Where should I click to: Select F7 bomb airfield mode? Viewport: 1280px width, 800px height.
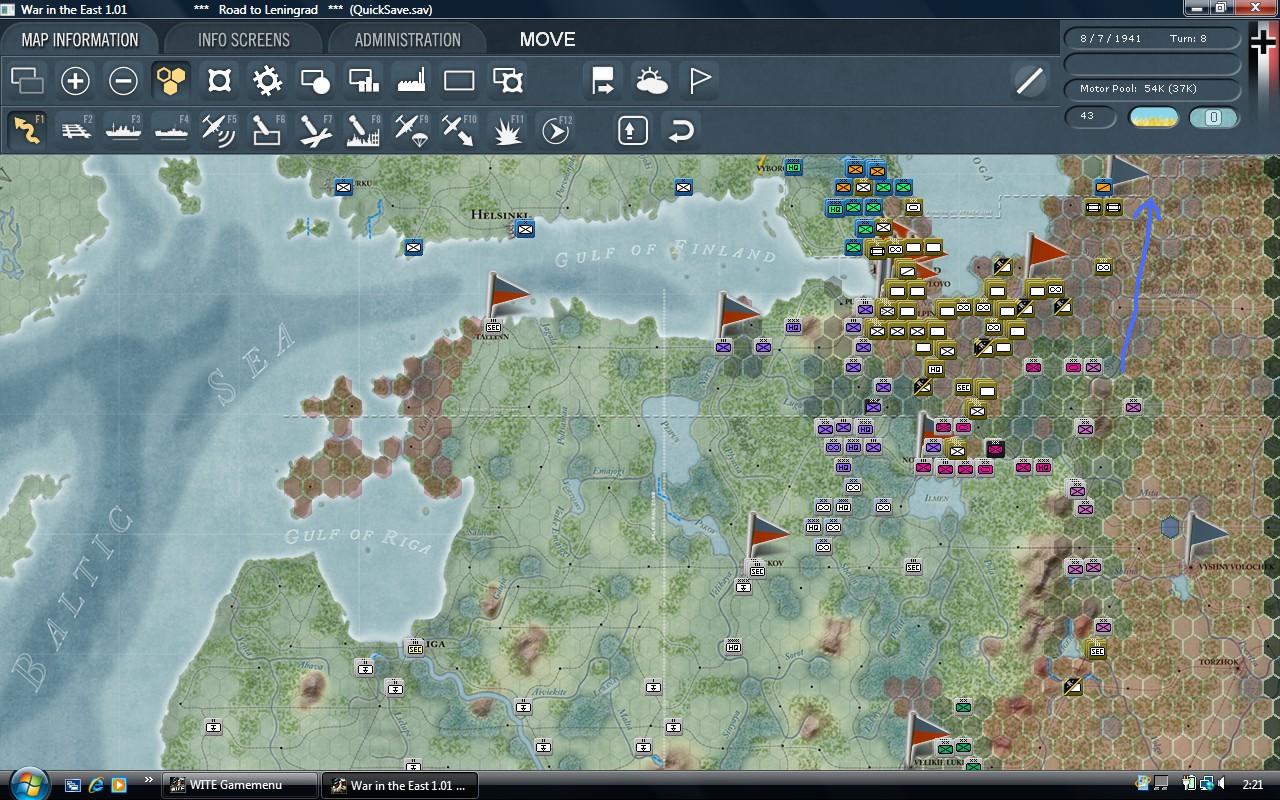point(315,130)
